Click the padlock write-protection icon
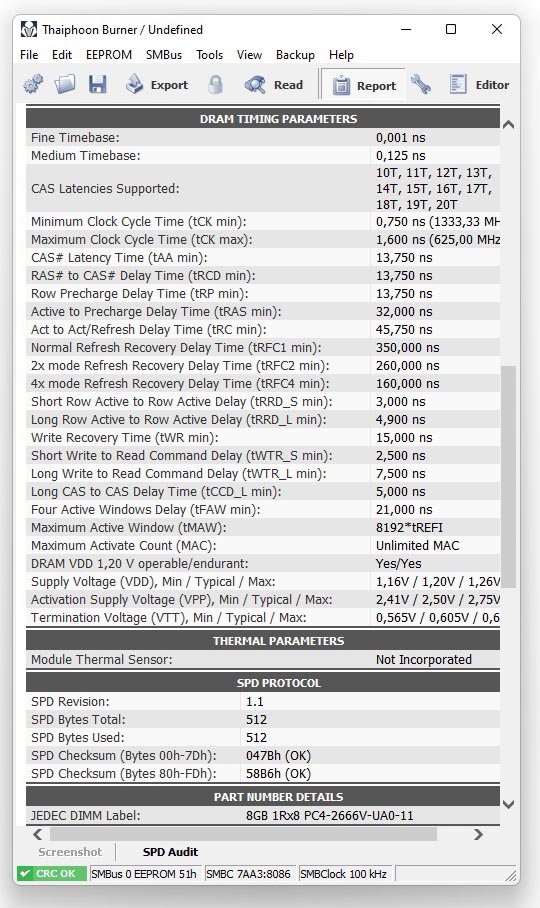Screen dimensions: 540x908 point(215,85)
